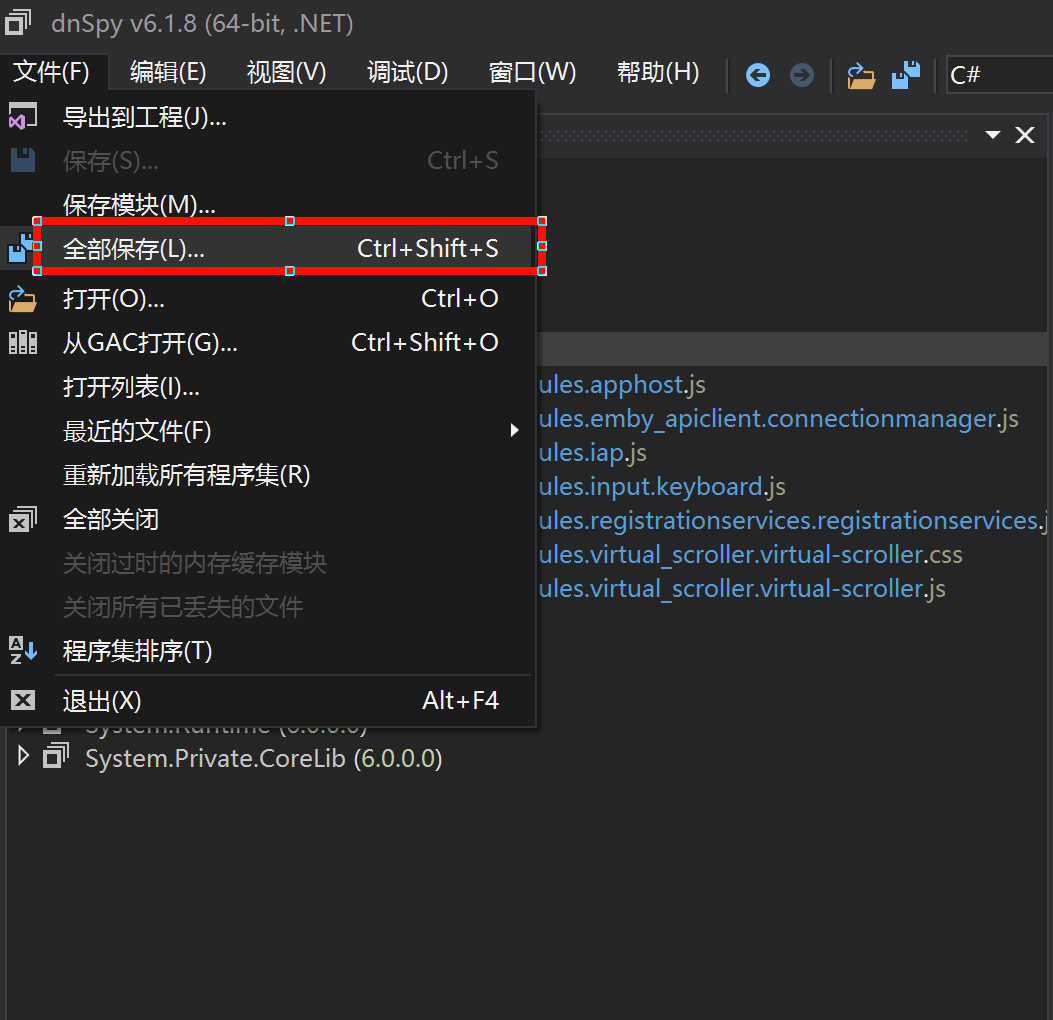Viewport: 1053px width, 1020px height.
Task: Click the navigate back arrow icon
Action: (758, 75)
